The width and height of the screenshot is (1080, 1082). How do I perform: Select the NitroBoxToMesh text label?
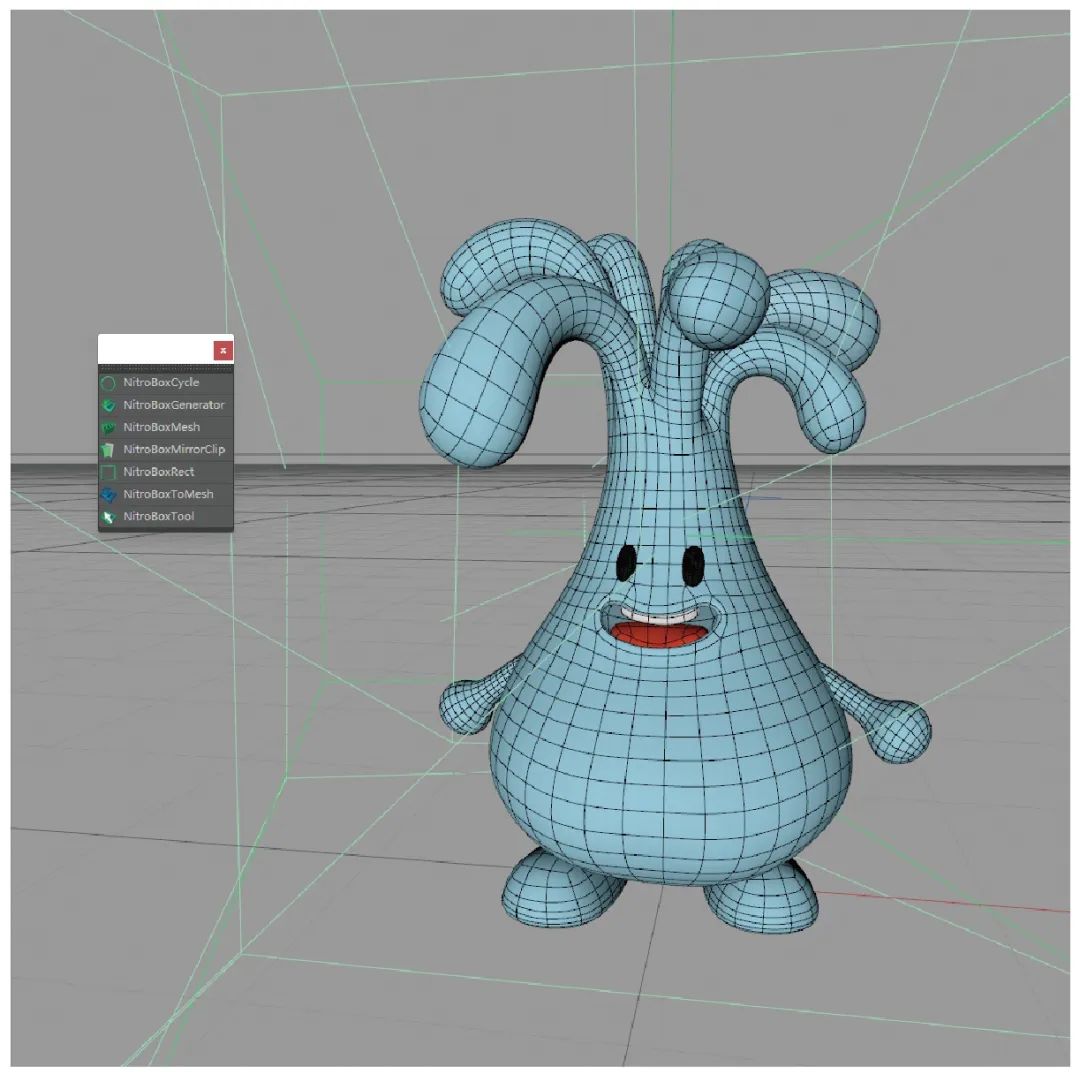pos(168,494)
